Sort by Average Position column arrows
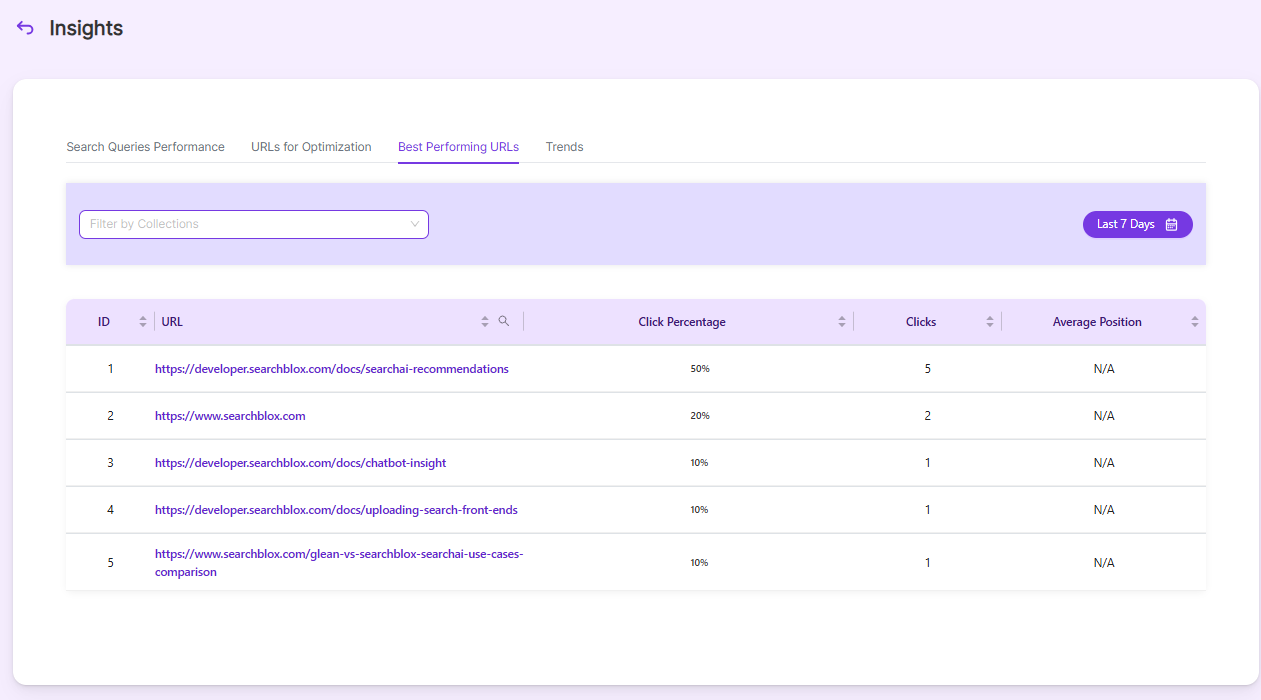Viewport: 1261px width, 700px height. (x=1195, y=322)
